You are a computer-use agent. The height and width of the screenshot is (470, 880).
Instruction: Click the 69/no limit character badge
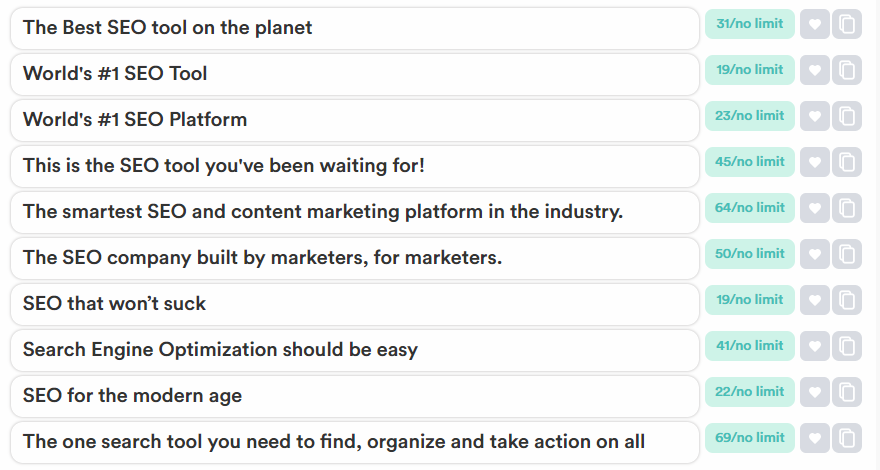pos(750,438)
